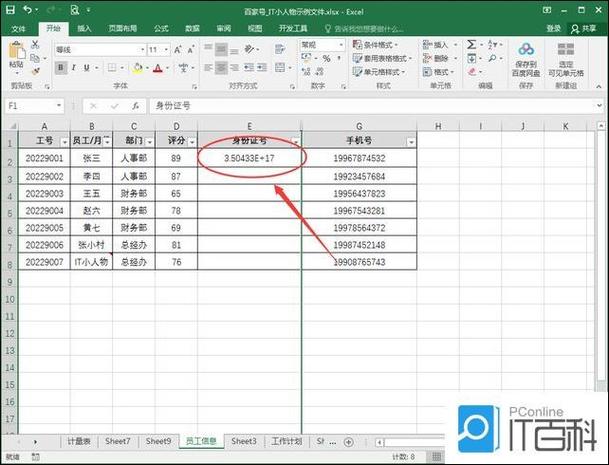The image size is (609, 465).
Task: Open 条件格式 conditional formatting
Action: click(x=375, y=45)
